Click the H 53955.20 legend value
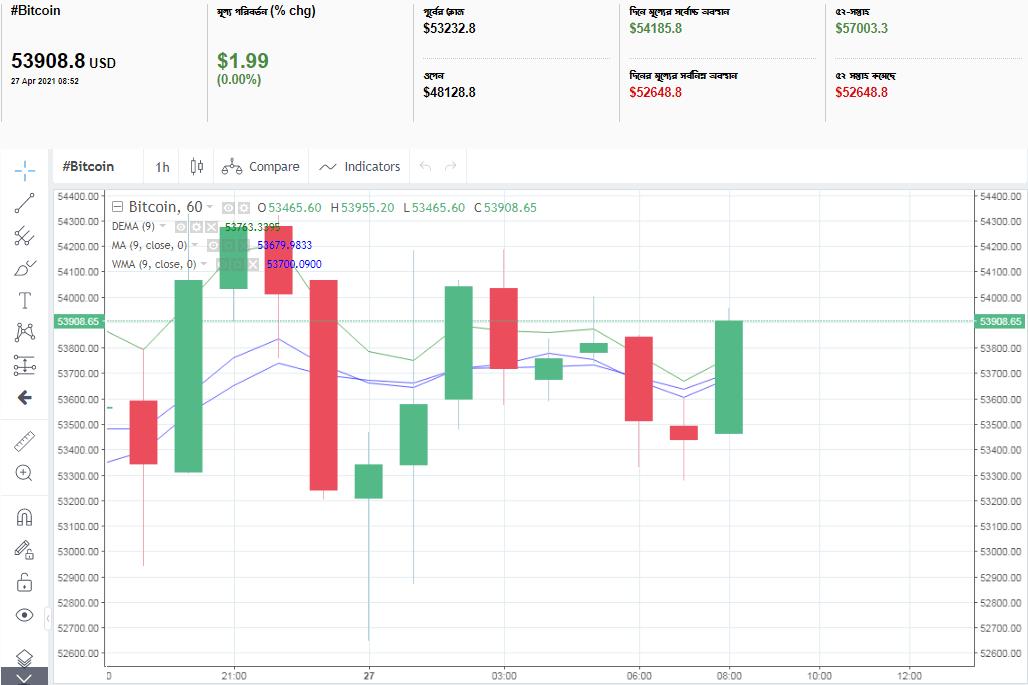 [x=363, y=208]
